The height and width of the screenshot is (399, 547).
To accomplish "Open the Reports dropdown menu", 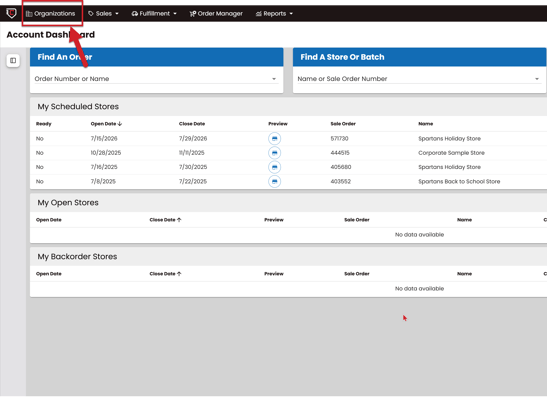I will pyautogui.click(x=274, y=14).
